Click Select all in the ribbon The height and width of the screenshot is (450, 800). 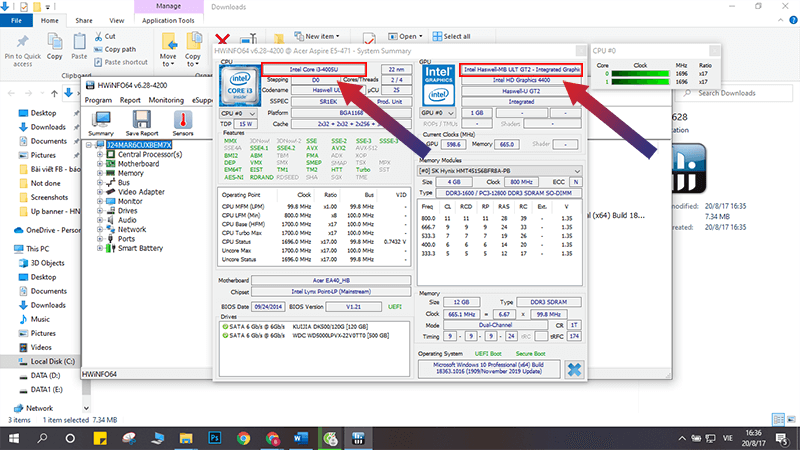tap(452, 36)
